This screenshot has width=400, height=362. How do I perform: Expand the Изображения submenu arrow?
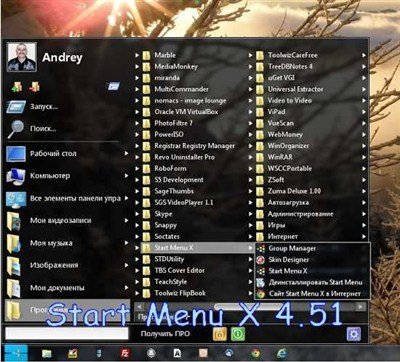coord(126,265)
